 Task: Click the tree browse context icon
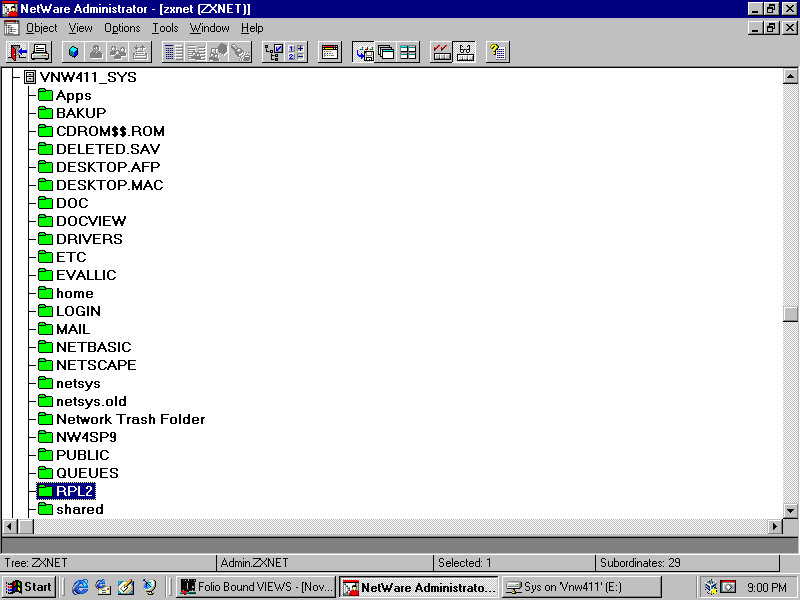[273, 52]
